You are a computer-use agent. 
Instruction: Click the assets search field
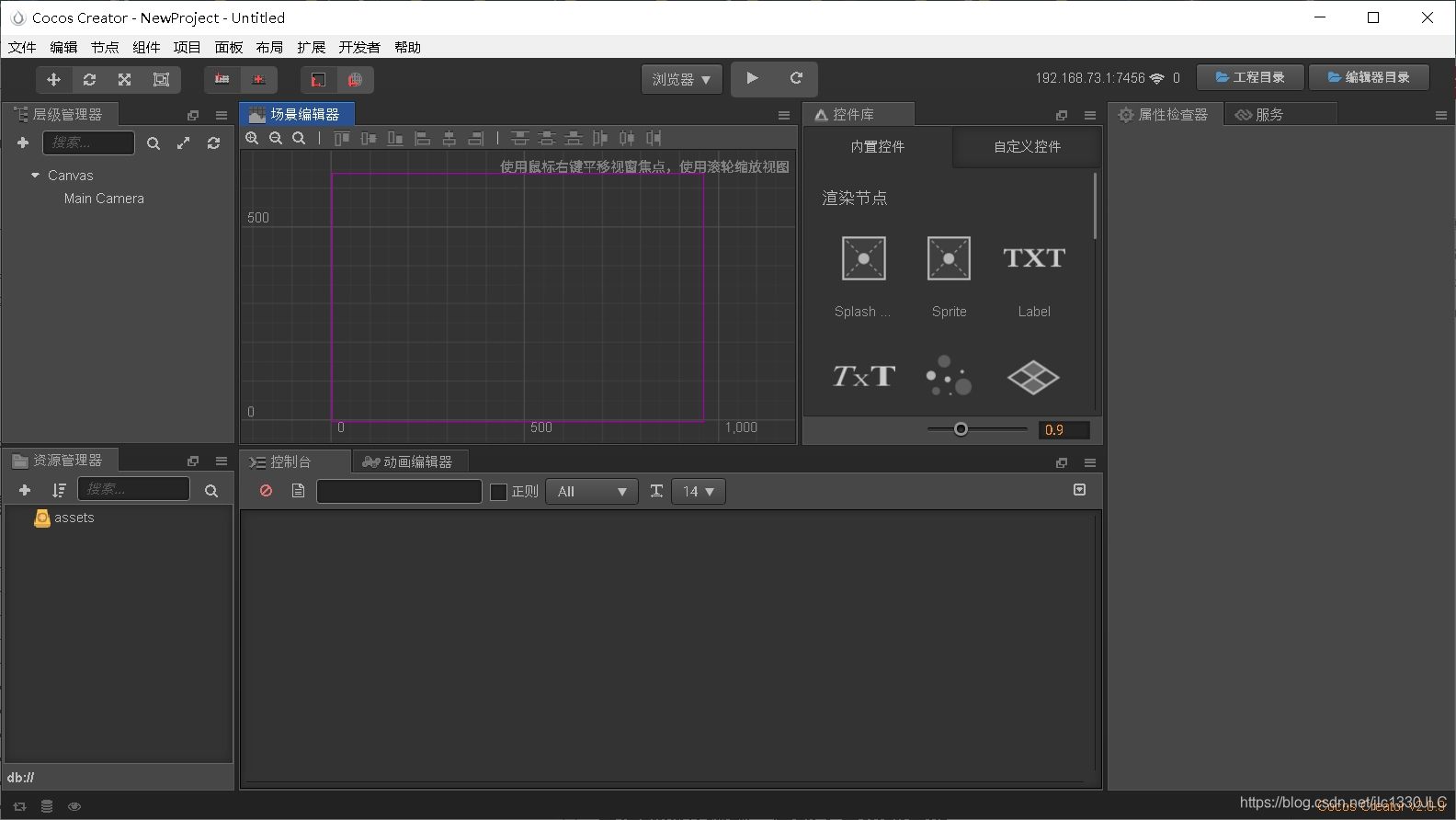click(133, 489)
